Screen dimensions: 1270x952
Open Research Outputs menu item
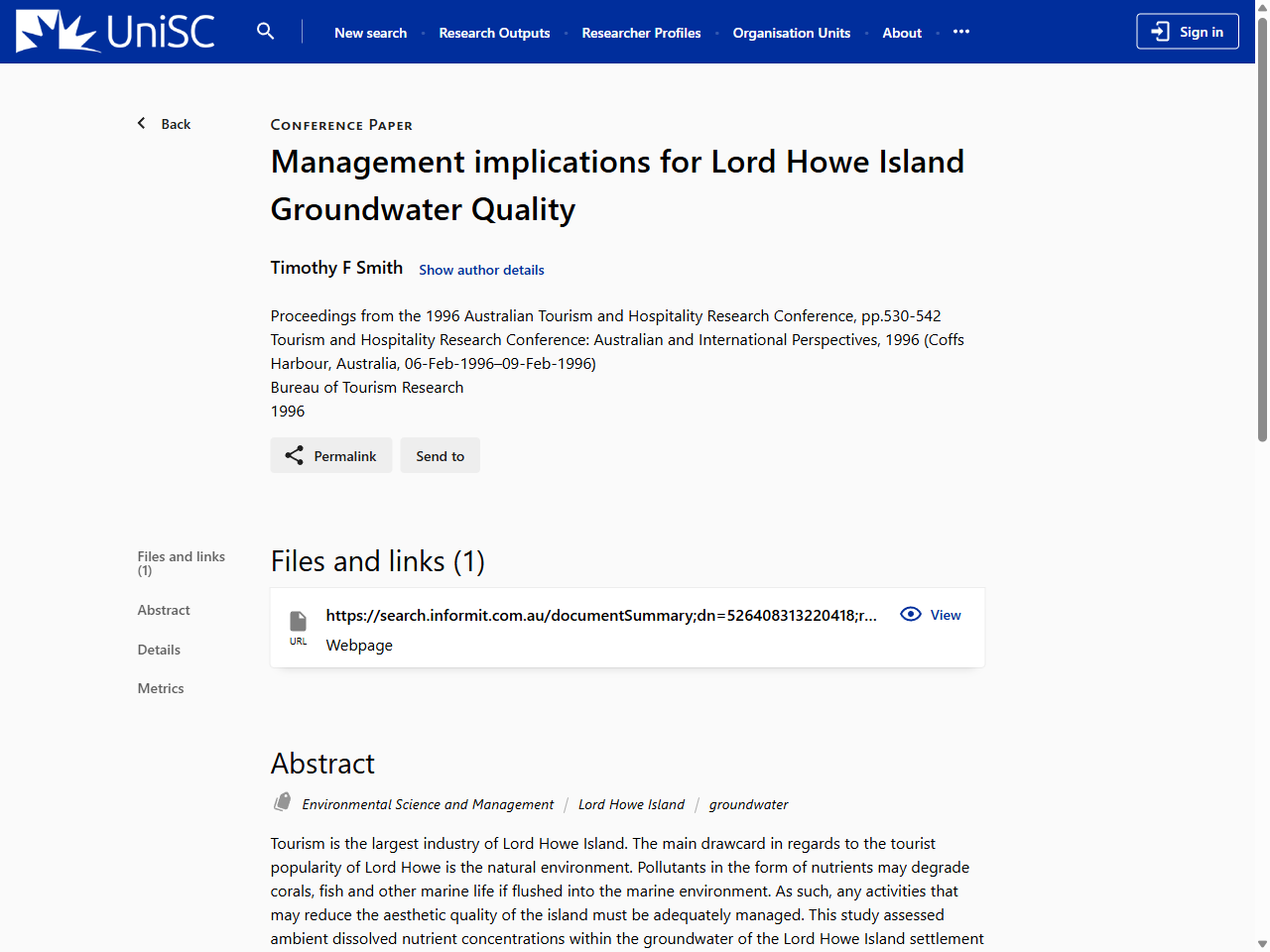click(x=494, y=33)
